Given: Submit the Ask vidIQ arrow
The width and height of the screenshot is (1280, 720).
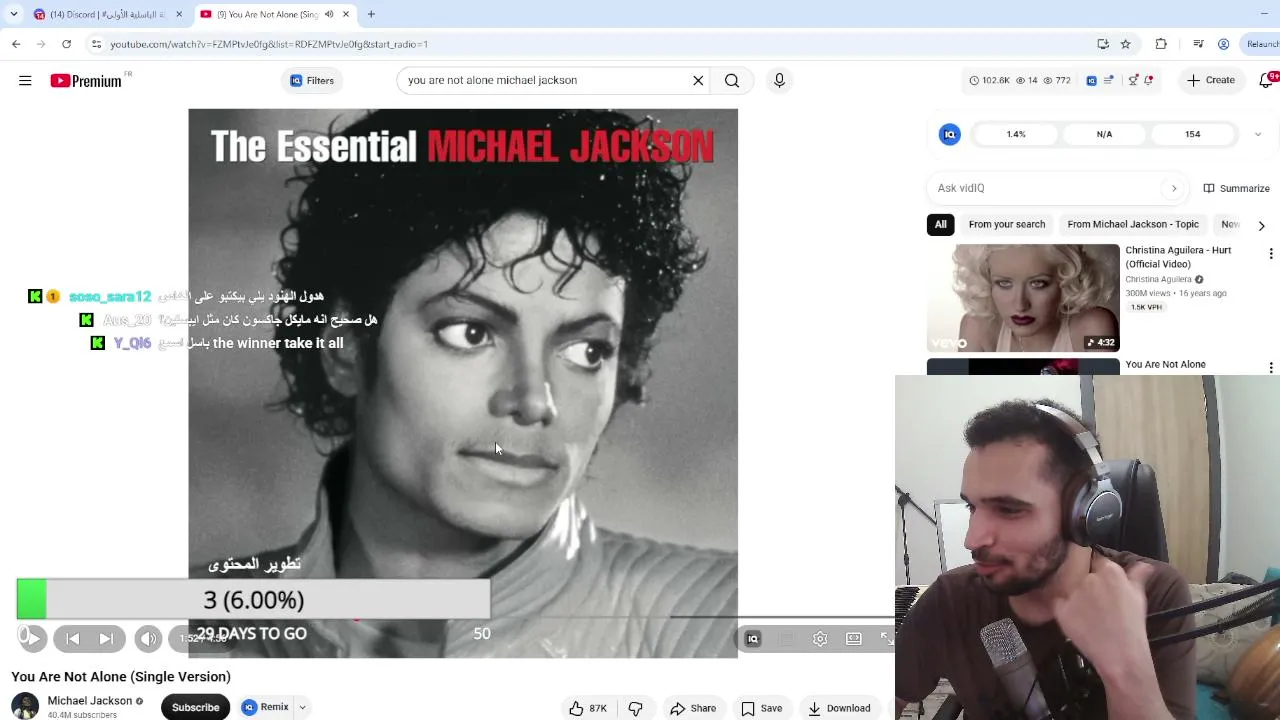Looking at the screenshot, I should pyautogui.click(x=1174, y=188).
